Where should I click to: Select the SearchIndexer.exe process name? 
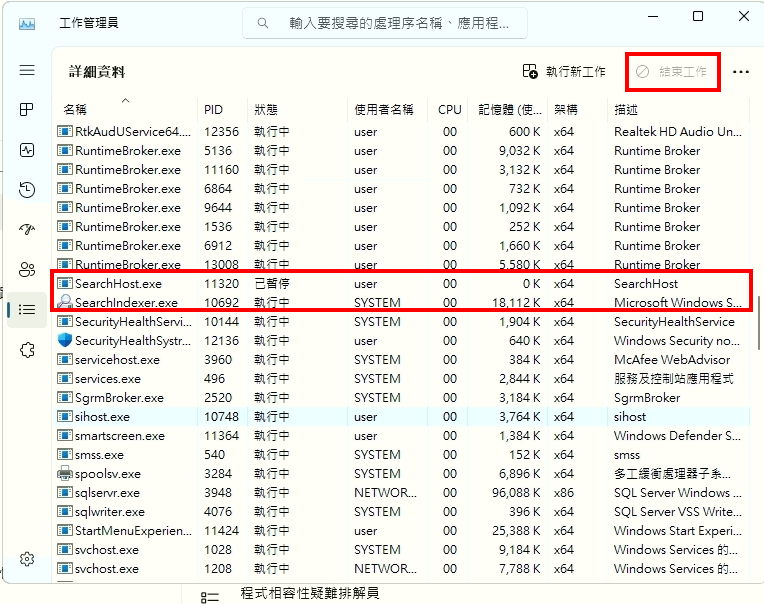[x=126, y=302]
